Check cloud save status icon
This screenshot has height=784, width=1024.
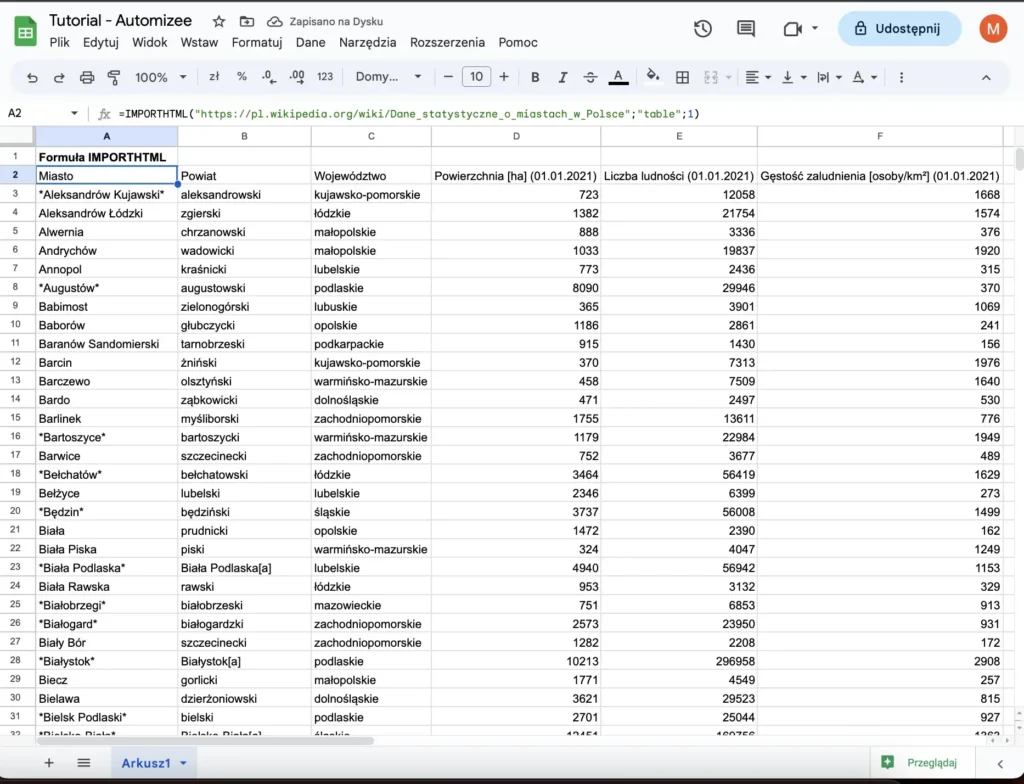(275, 22)
